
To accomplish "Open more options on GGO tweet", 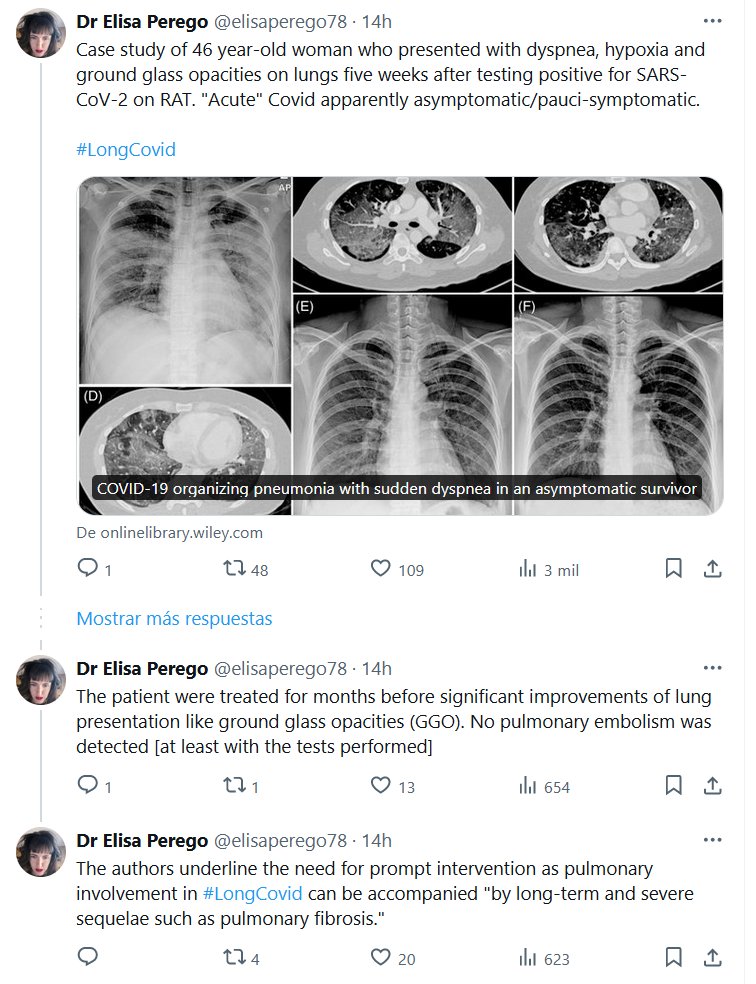I will tap(712, 668).
